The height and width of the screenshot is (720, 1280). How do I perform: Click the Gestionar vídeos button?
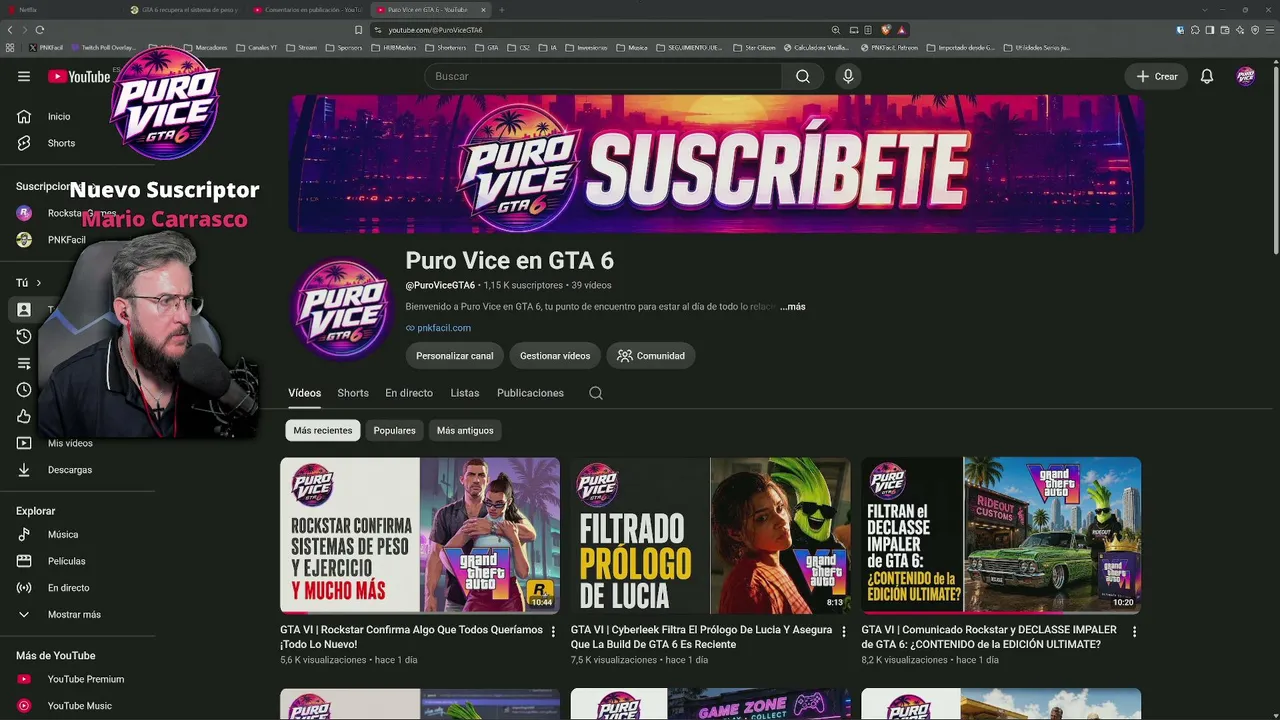click(x=555, y=356)
